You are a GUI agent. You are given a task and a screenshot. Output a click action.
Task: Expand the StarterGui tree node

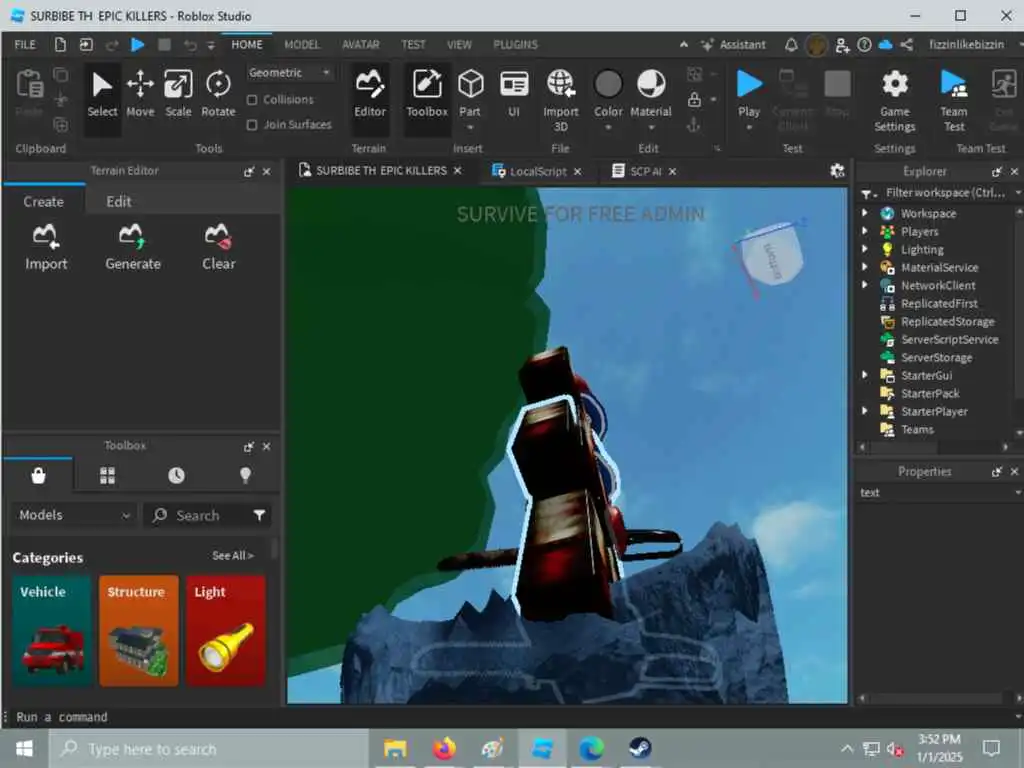(x=865, y=375)
